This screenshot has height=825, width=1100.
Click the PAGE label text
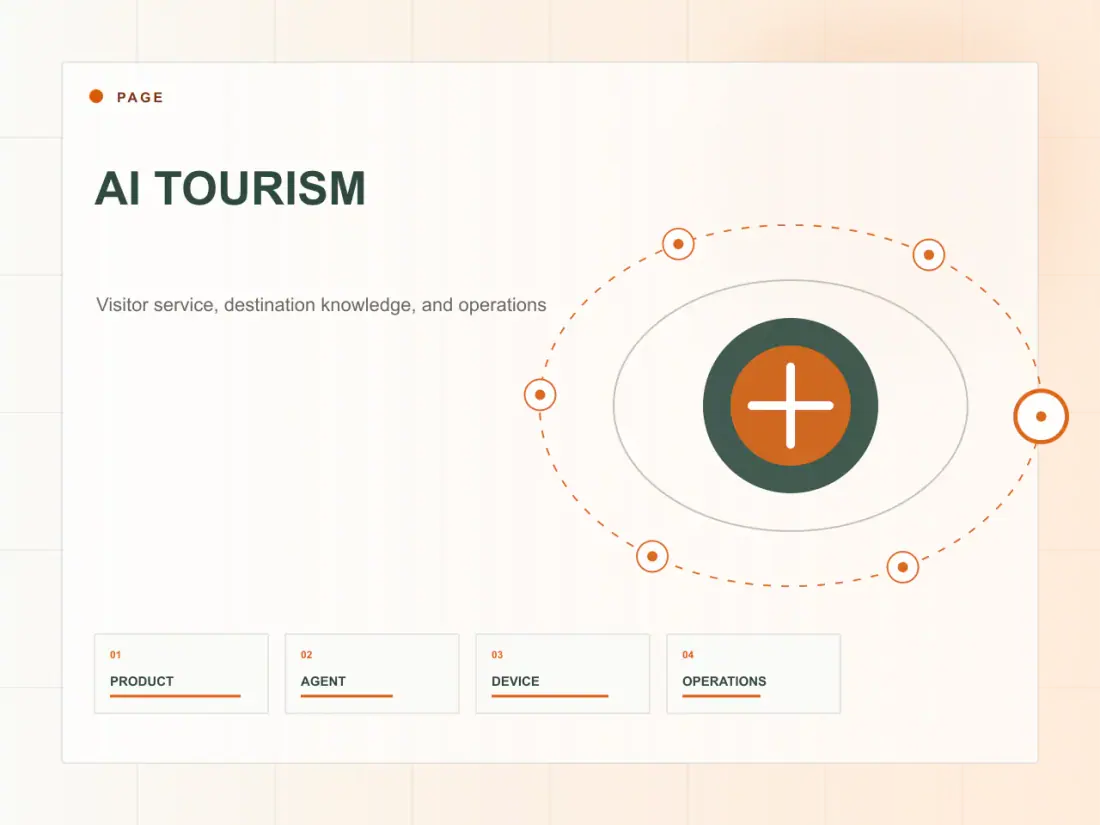tap(140, 97)
